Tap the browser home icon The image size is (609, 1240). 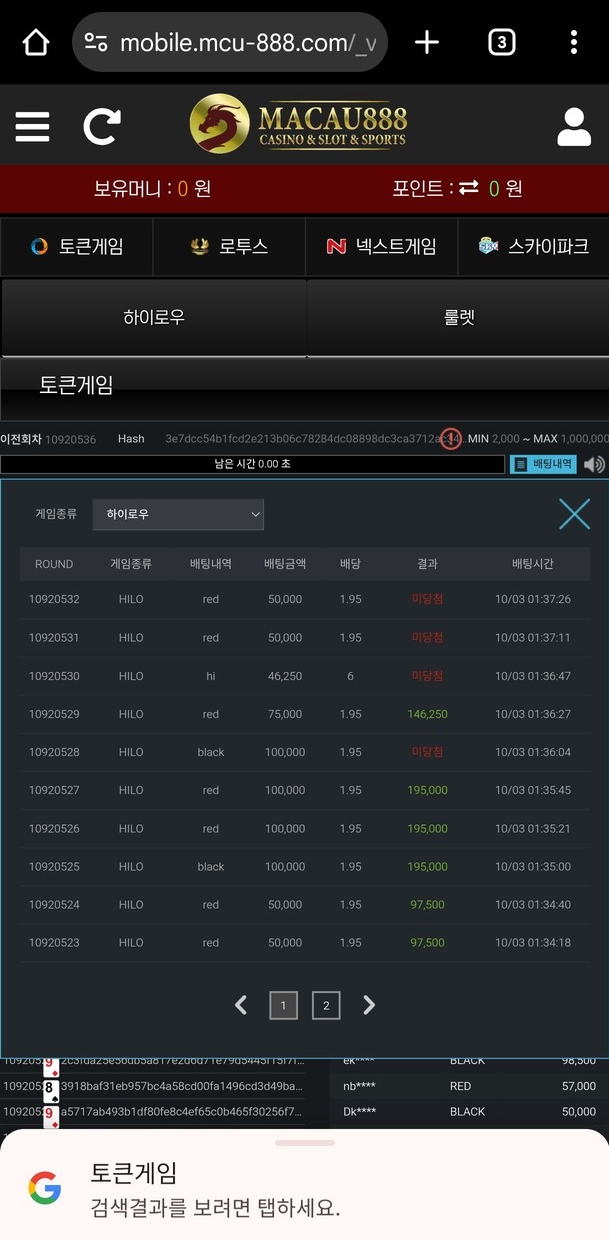[36, 42]
